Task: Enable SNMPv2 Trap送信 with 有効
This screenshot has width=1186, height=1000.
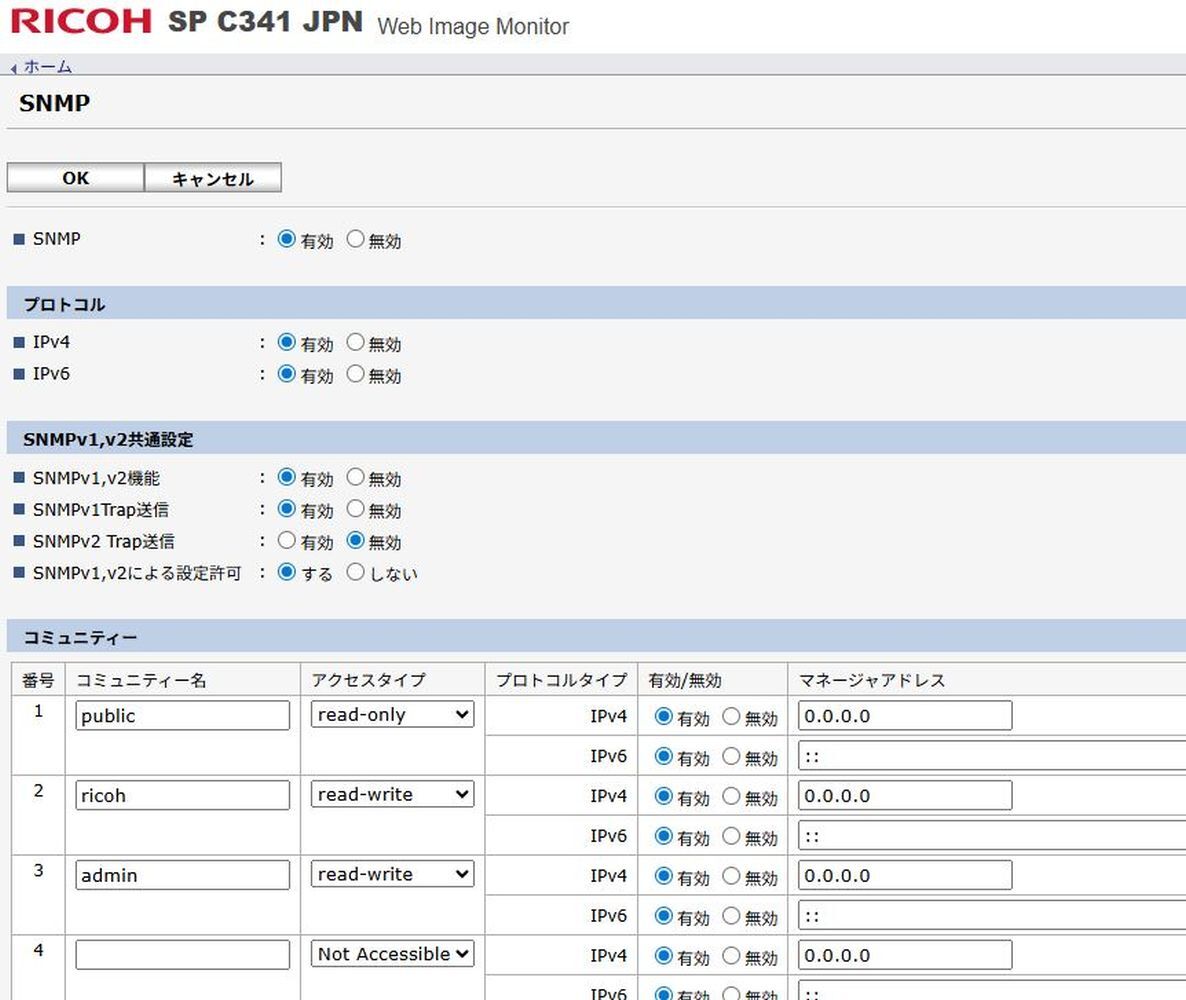Action: pos(287,541)
